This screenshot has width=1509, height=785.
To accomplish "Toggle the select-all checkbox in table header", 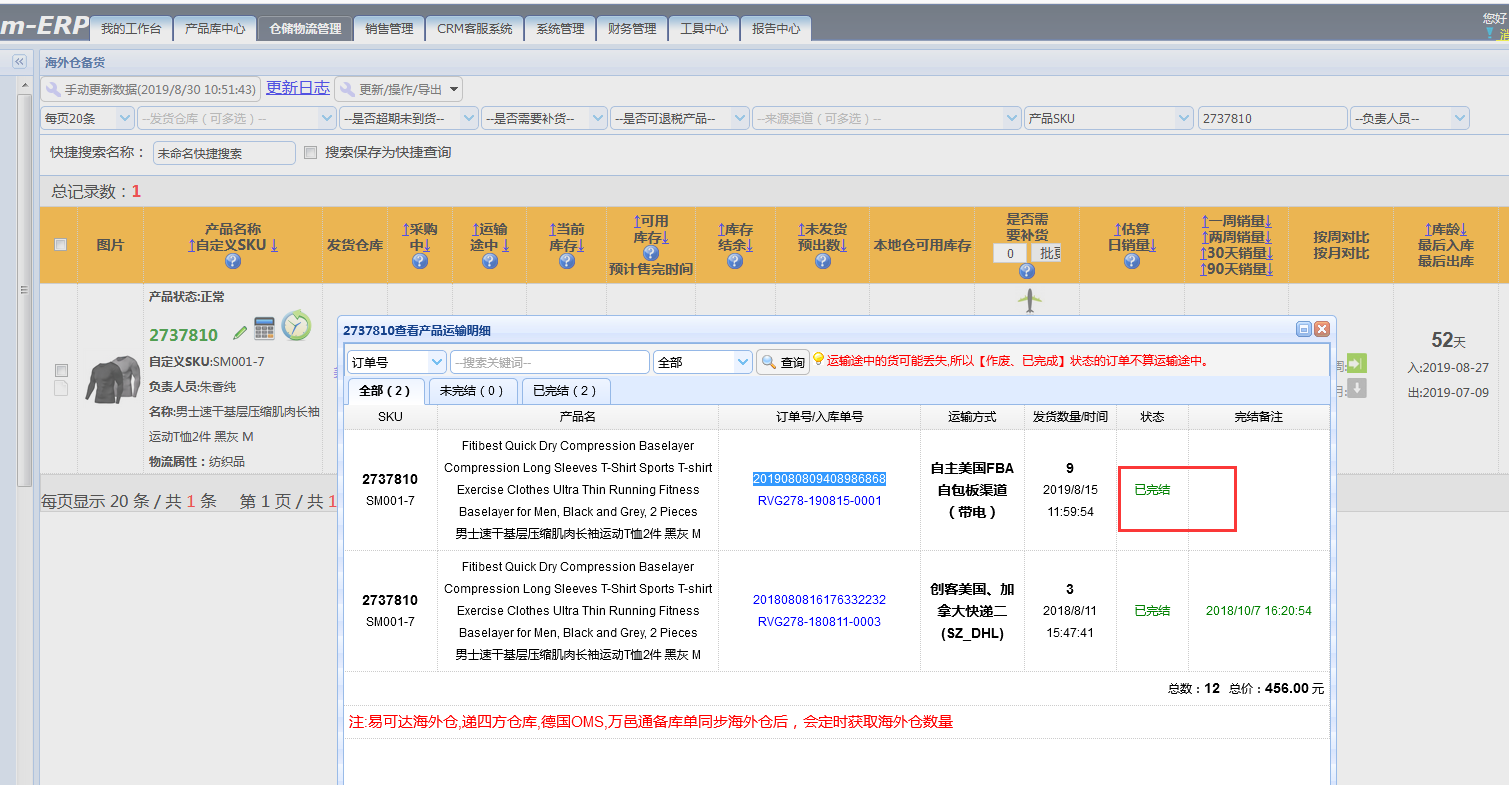I will [61, 244].
